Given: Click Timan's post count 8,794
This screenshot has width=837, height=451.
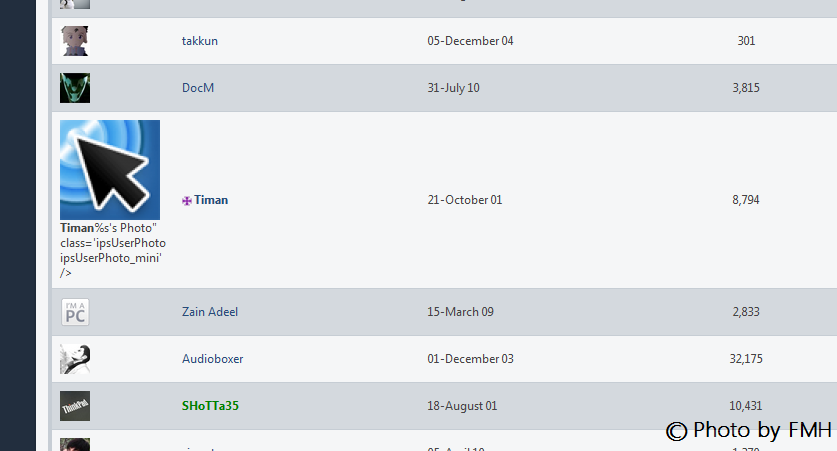Looking at the screenshot, I should (x=746, y=200).
